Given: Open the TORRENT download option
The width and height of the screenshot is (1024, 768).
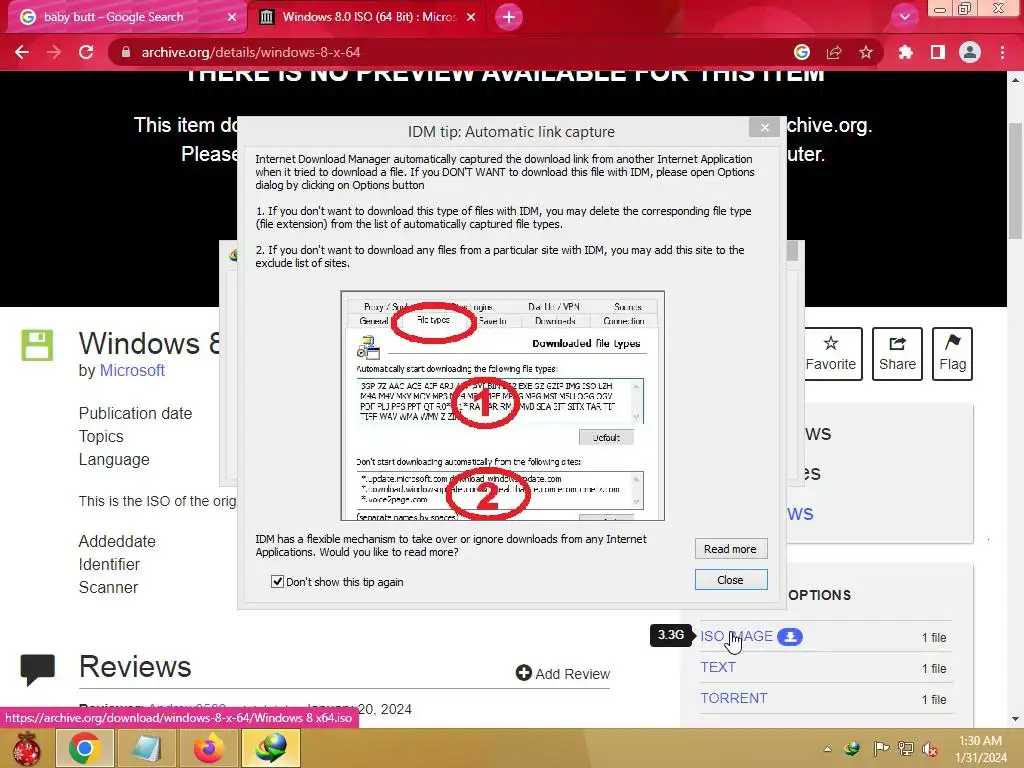Looking at the screenshot, I should click(x=733, y=698).
